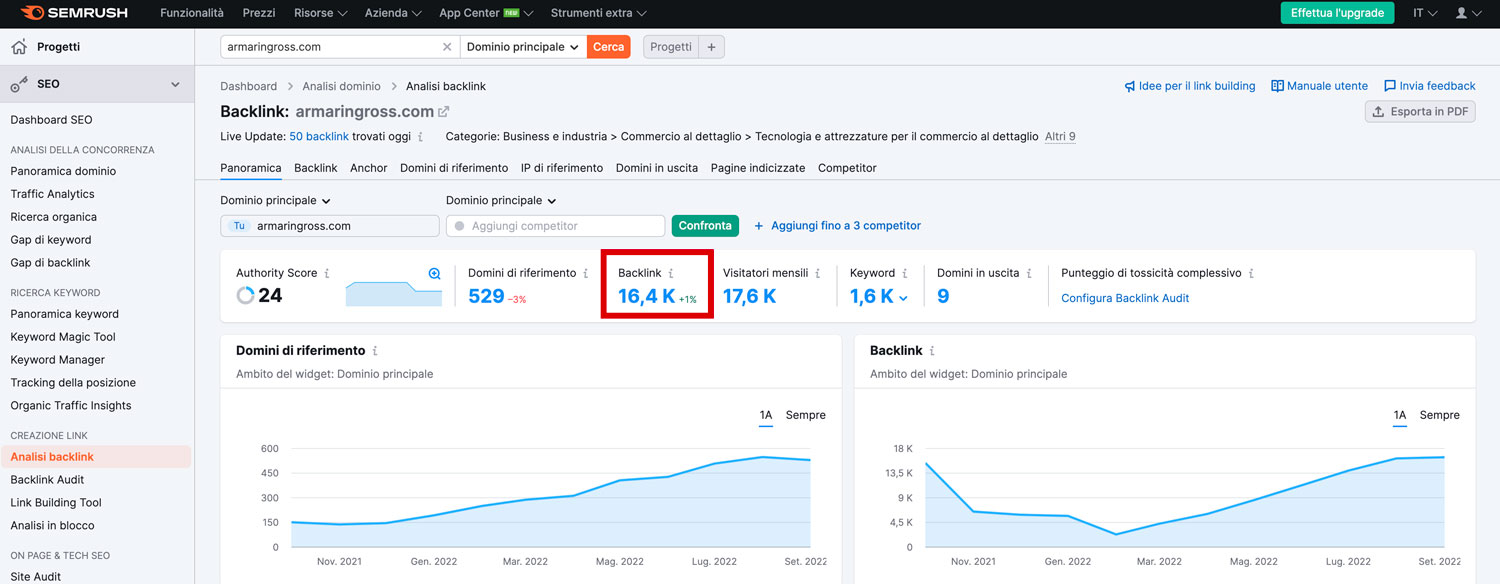
Task: Select Sempre range on Domini di riferimento chart
Action: 806,415
